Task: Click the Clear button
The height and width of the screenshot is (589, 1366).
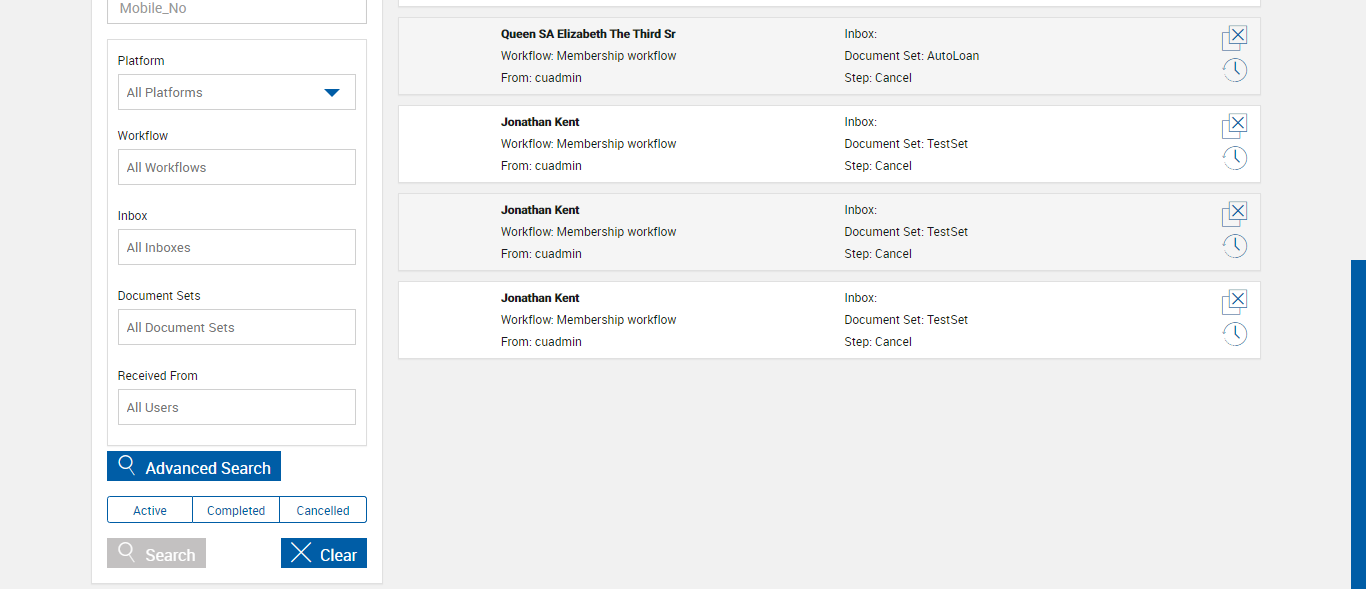Action: (x=324, y=554)
